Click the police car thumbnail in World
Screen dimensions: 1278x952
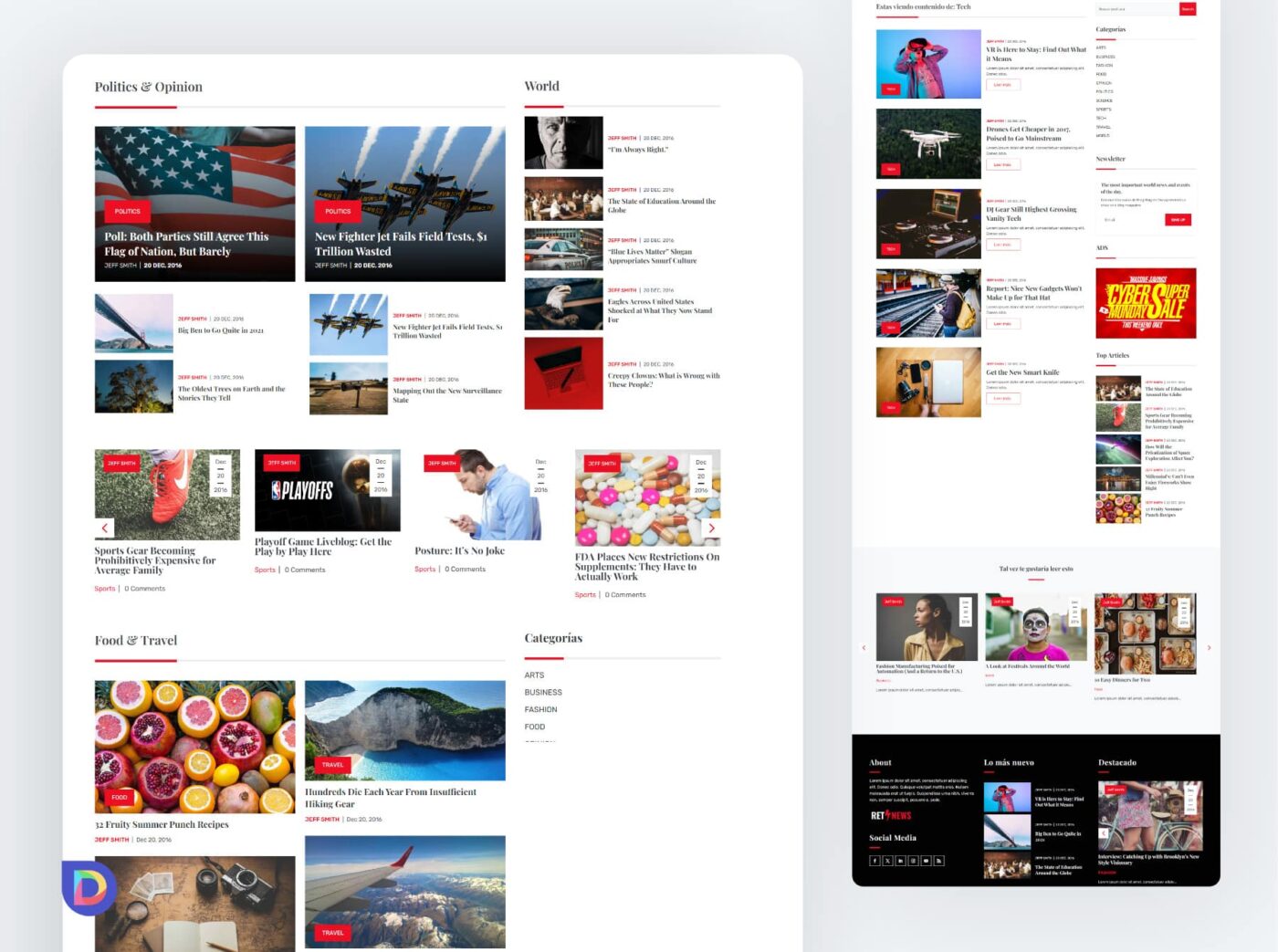point(563,250)
